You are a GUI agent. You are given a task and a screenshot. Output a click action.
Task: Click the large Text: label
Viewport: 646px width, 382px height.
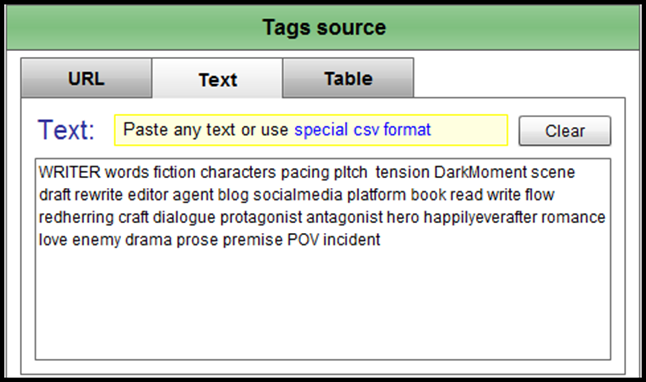point(66,130)
